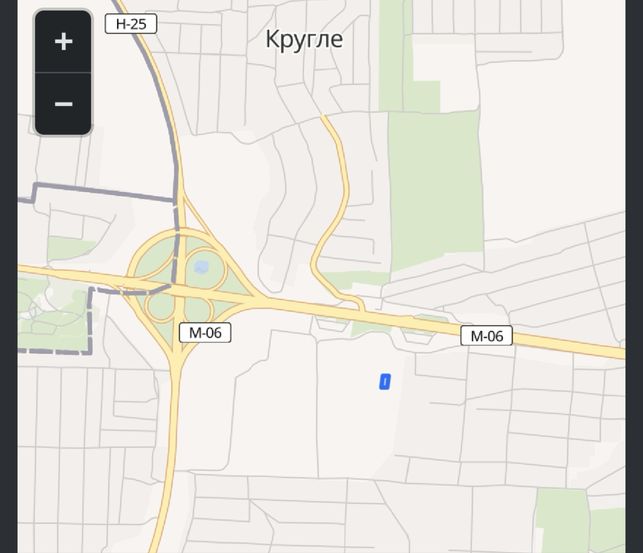Click the lower-left loop ramp of the cloverleaf
The image size is (643, 553).
(160, 306)
